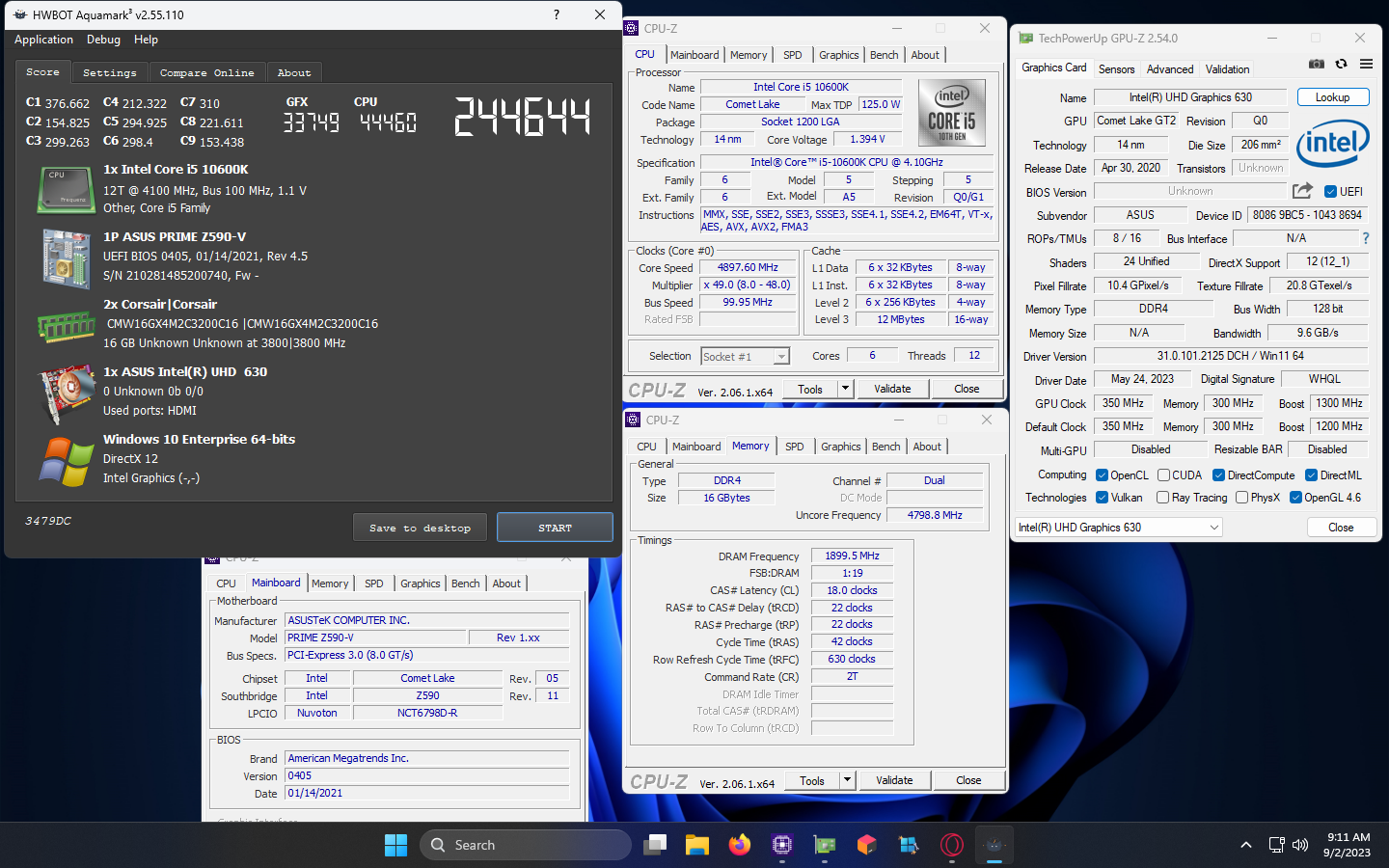Toggle the OpenCL checkbox
Image resolution: width=1389 pixels, height=868 pixels.
click(x=1102, y=475)
